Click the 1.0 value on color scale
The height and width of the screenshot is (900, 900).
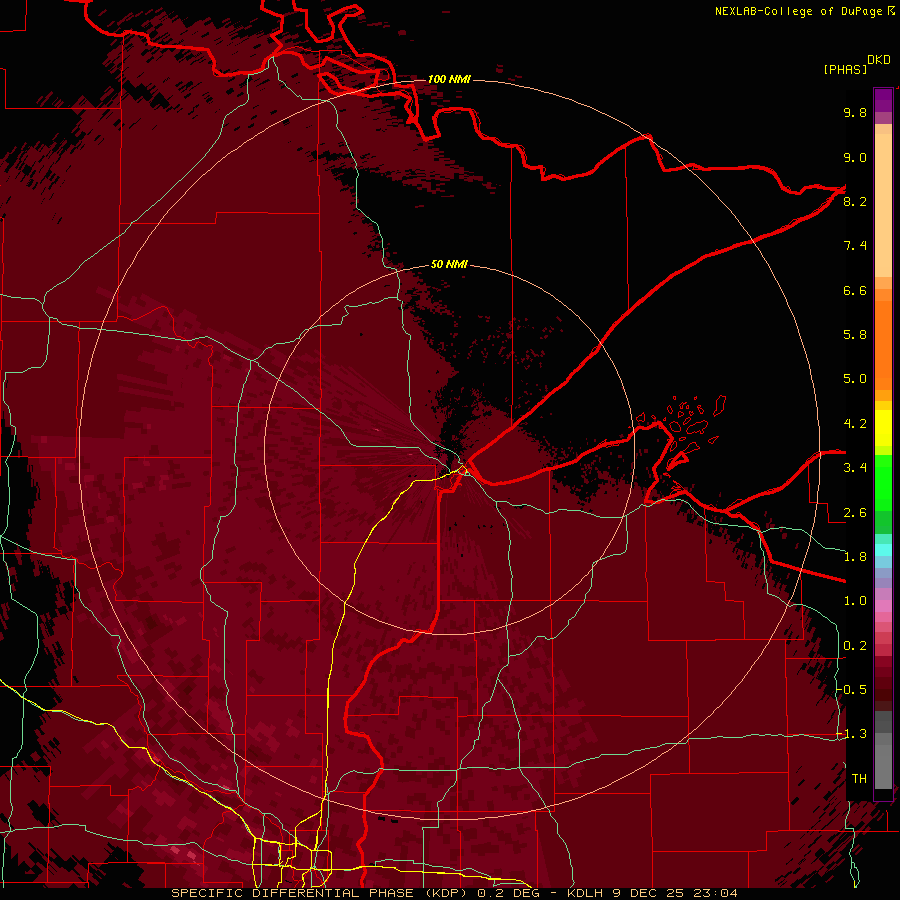pyautogui.click(x=855, y=601)
